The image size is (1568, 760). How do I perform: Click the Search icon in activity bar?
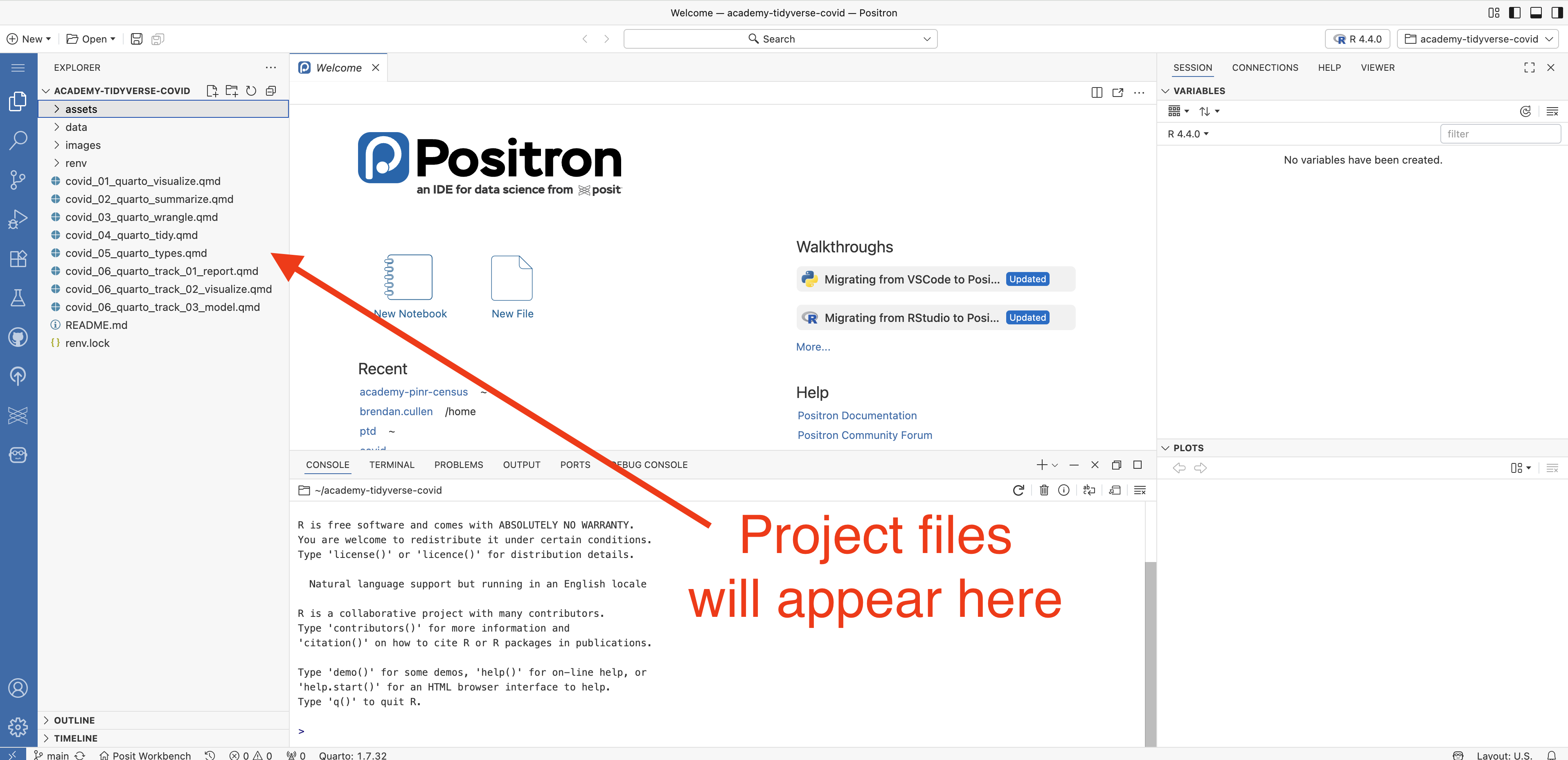[x=18, y=140]
